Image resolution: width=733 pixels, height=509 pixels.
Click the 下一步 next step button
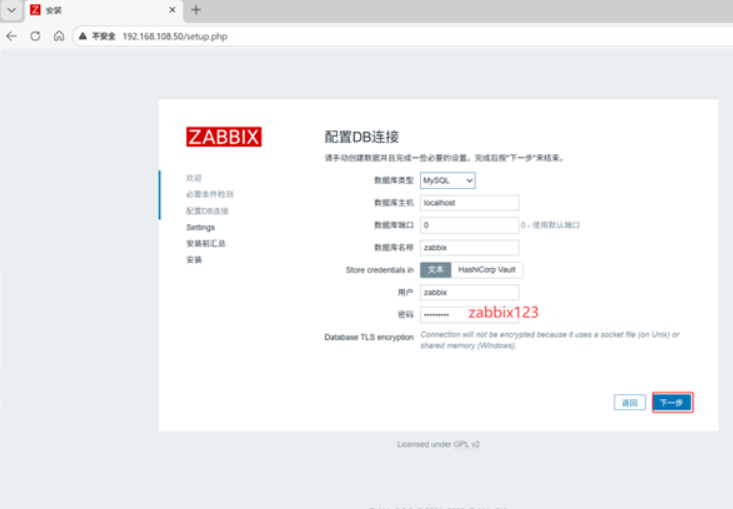pos(672,402)
